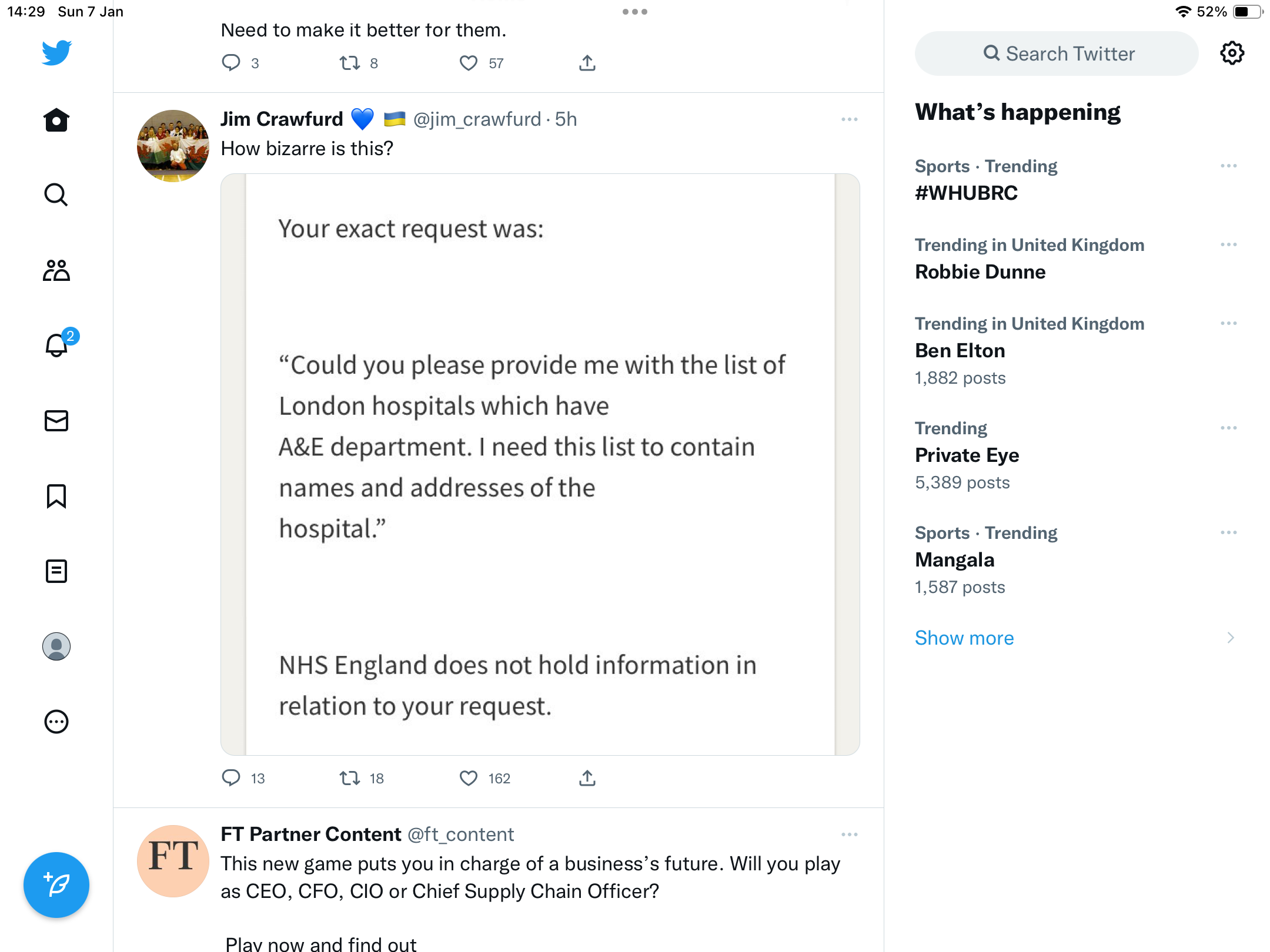This screenshot has height=952, width=1270.
Task: Tap the multitasking three dots at top
Action: coord(635,12)
